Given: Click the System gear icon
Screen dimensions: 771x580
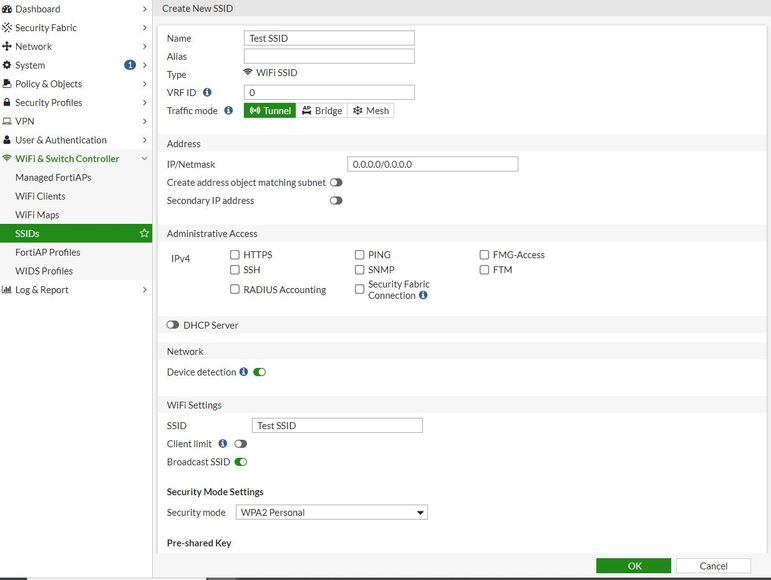Looking at the screenshot, I should click(x=7, y=65).
